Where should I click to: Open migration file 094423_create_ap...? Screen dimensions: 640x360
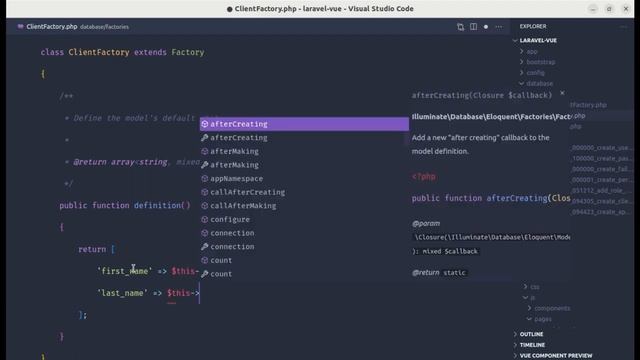(x=600, y=212)
